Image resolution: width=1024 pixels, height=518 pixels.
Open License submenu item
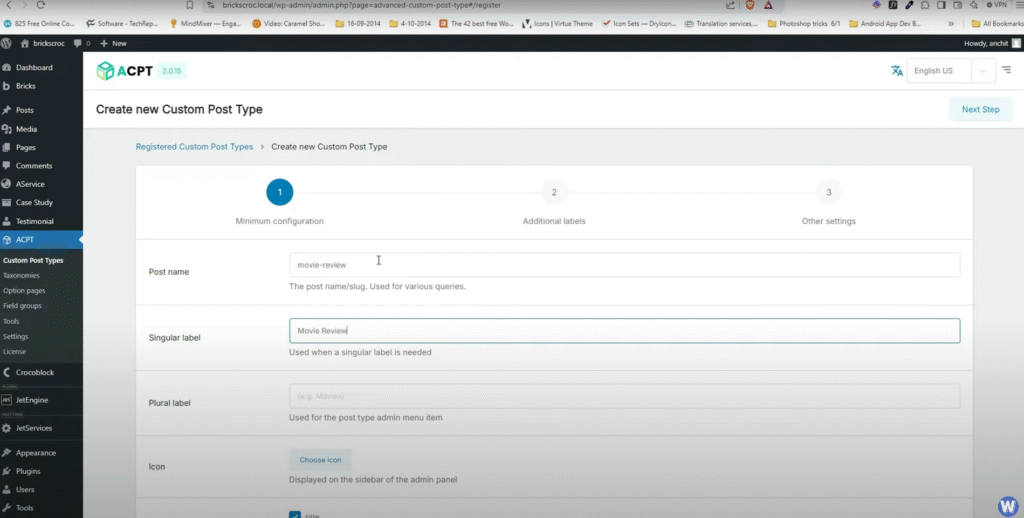coord(14,351)
